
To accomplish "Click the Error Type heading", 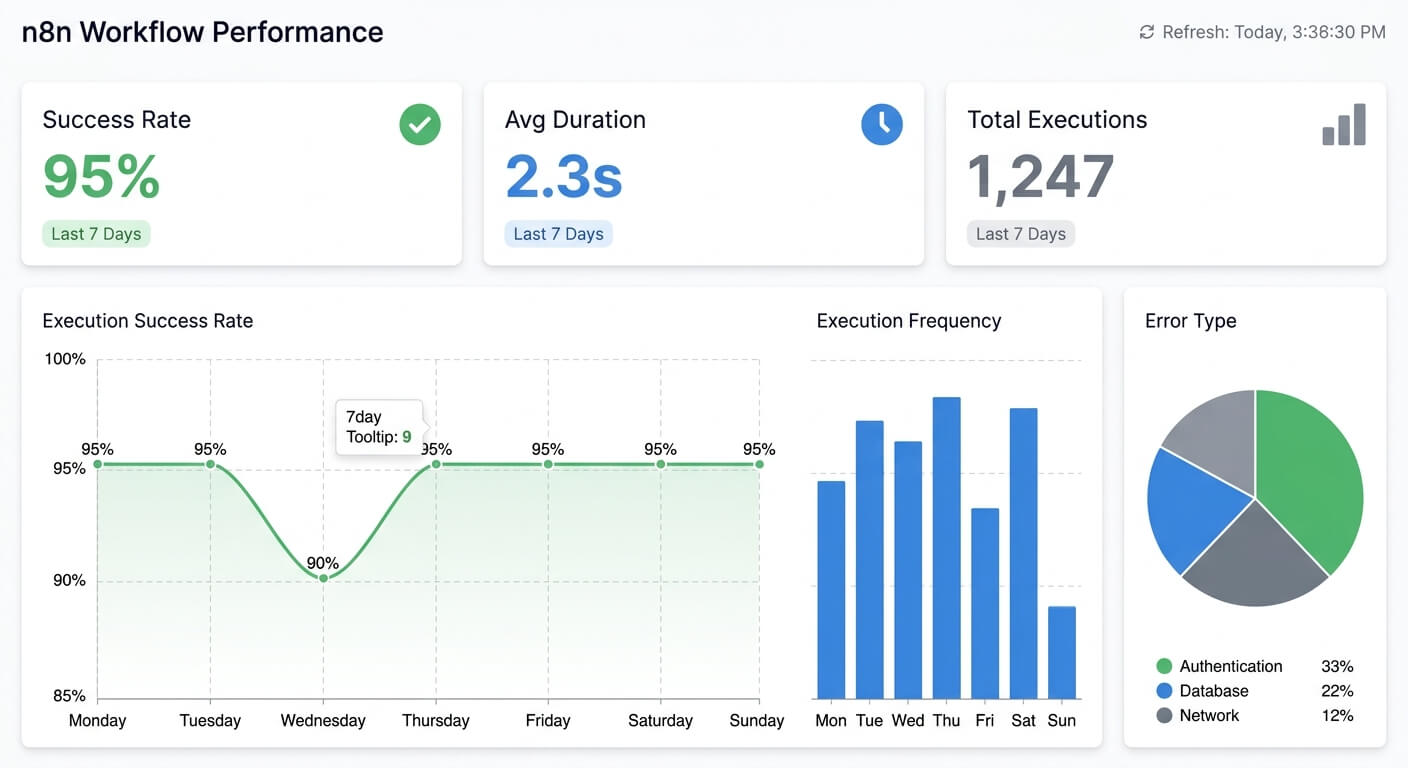I will (x=1191, y=321).
